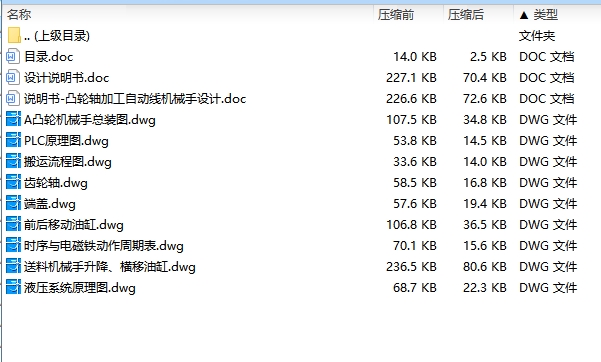Click the DWG icon of 液压系统原理图.dwg
This screenshot has height=362, width=601.
tap(13, 288)
